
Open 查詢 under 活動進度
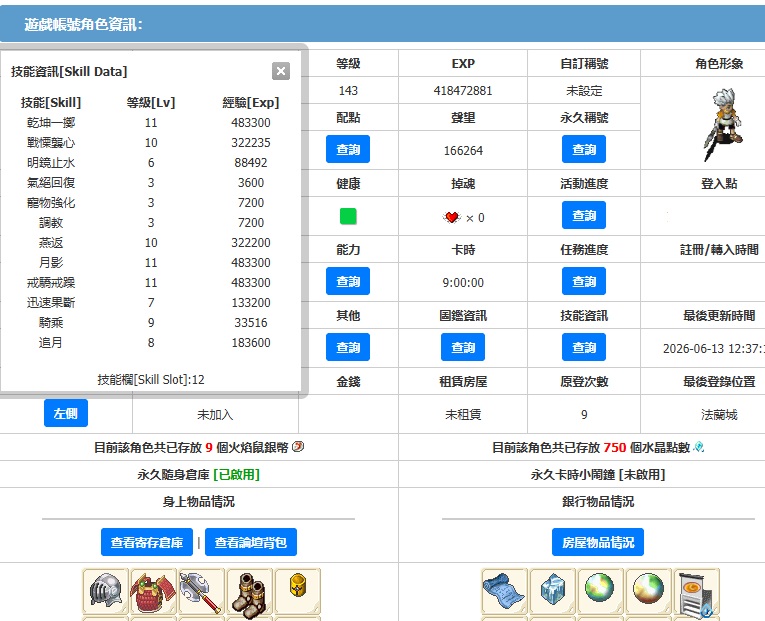(x=584, y=215)
